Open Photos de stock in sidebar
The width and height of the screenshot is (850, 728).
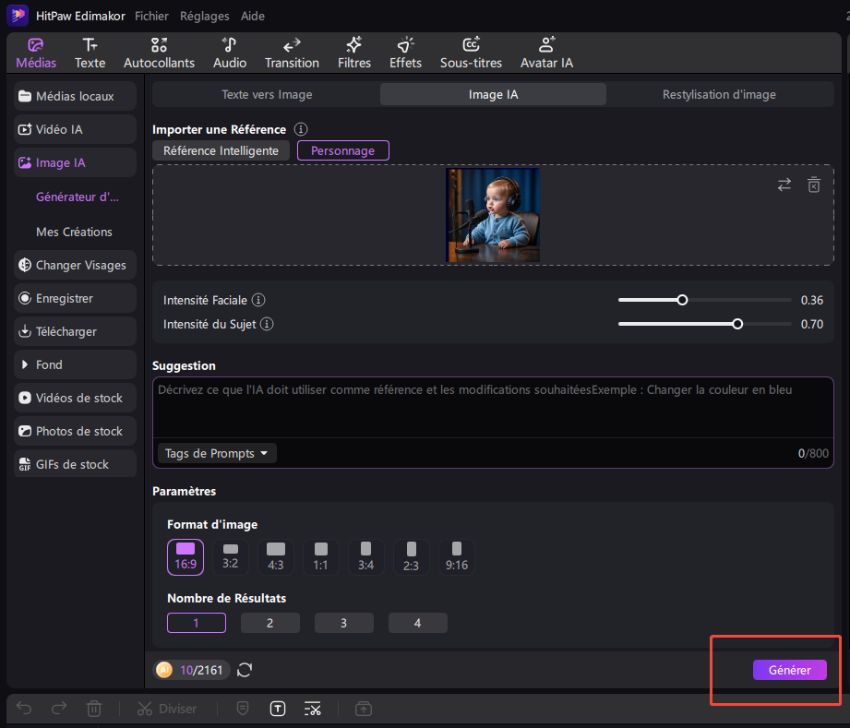[75, 431]
